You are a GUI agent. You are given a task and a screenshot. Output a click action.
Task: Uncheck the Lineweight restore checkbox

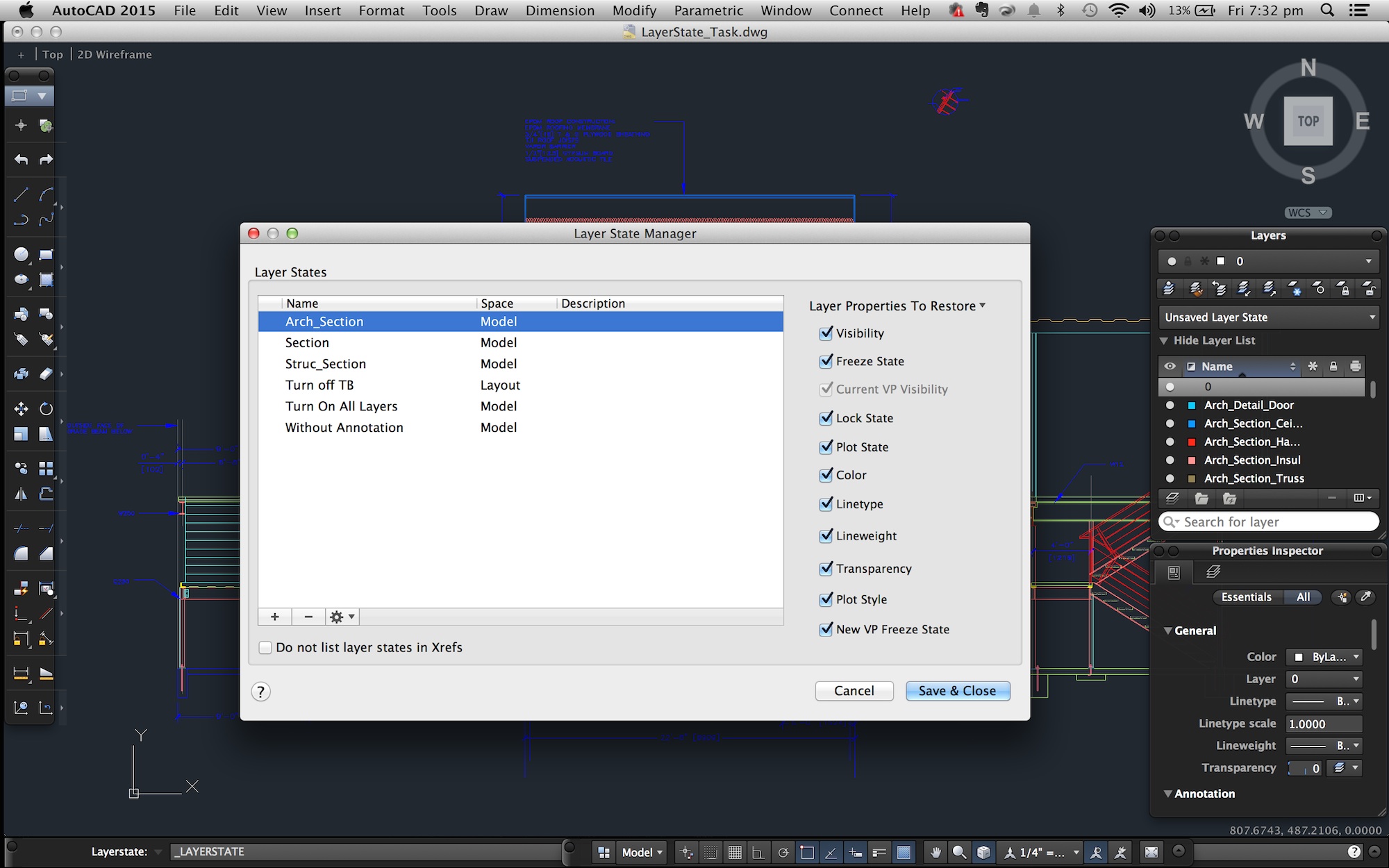tap(826, 535)
